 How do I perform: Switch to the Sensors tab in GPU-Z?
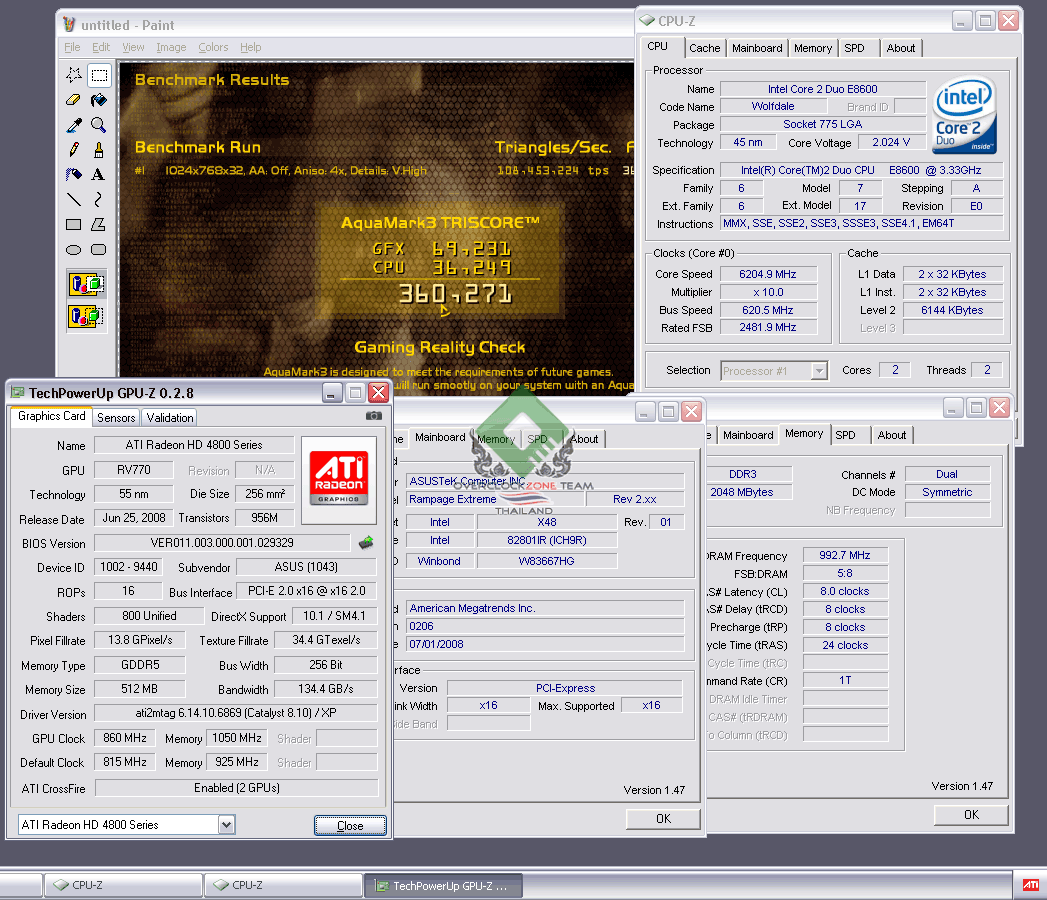click(116, 417)
